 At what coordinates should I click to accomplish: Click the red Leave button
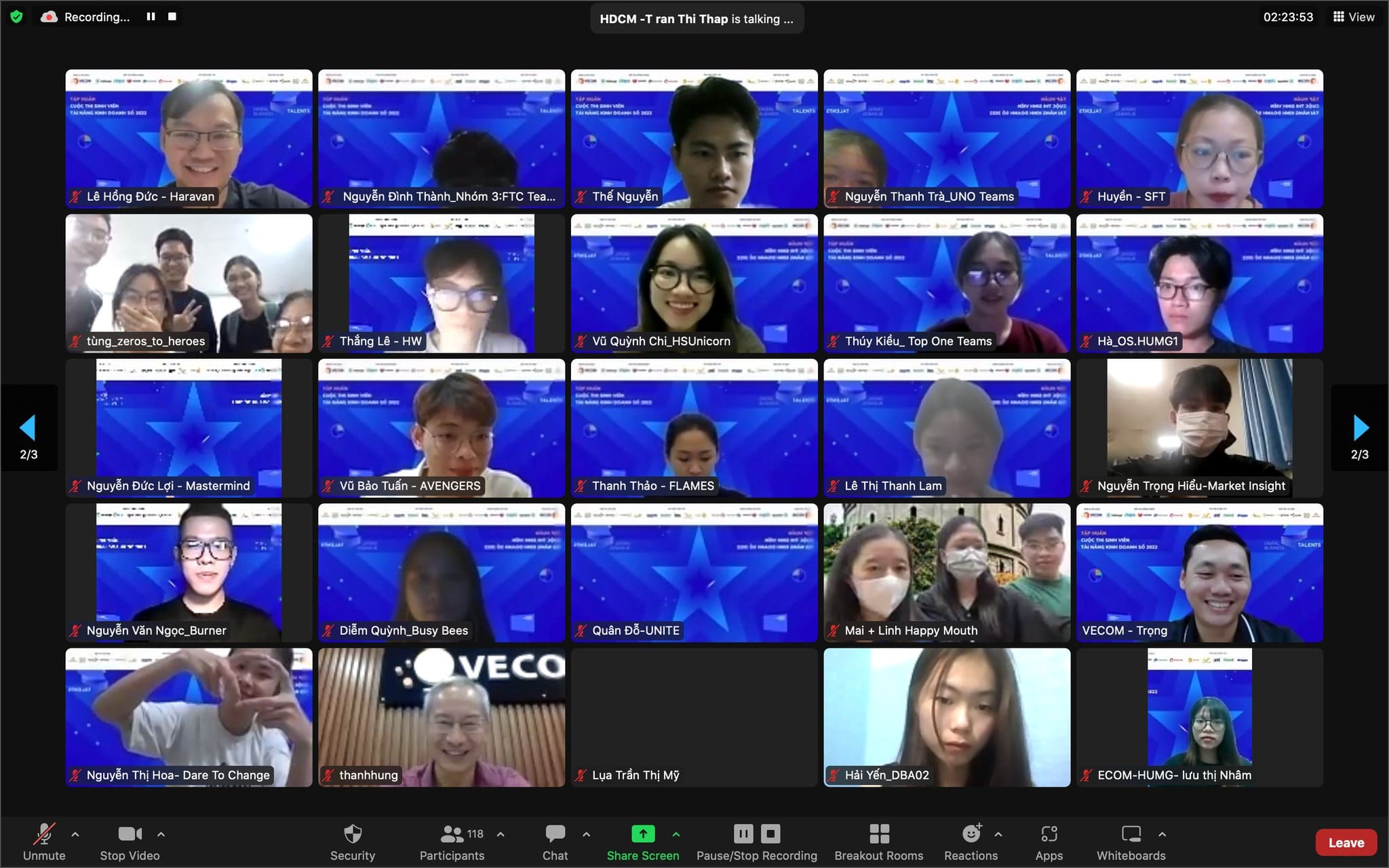coord(1346,842)
